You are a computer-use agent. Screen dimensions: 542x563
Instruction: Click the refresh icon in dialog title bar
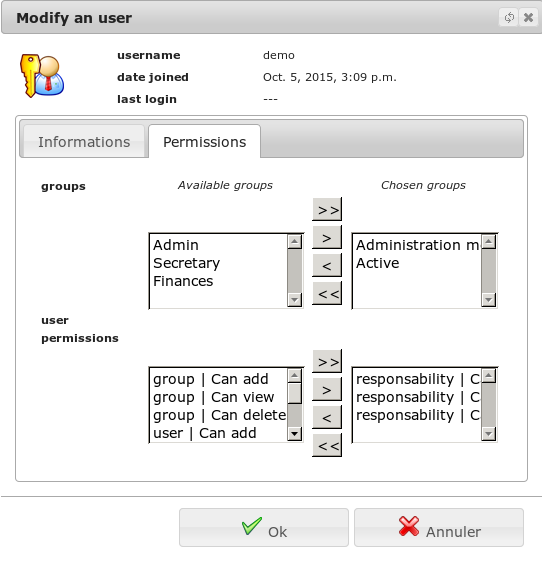coord(509,17)
